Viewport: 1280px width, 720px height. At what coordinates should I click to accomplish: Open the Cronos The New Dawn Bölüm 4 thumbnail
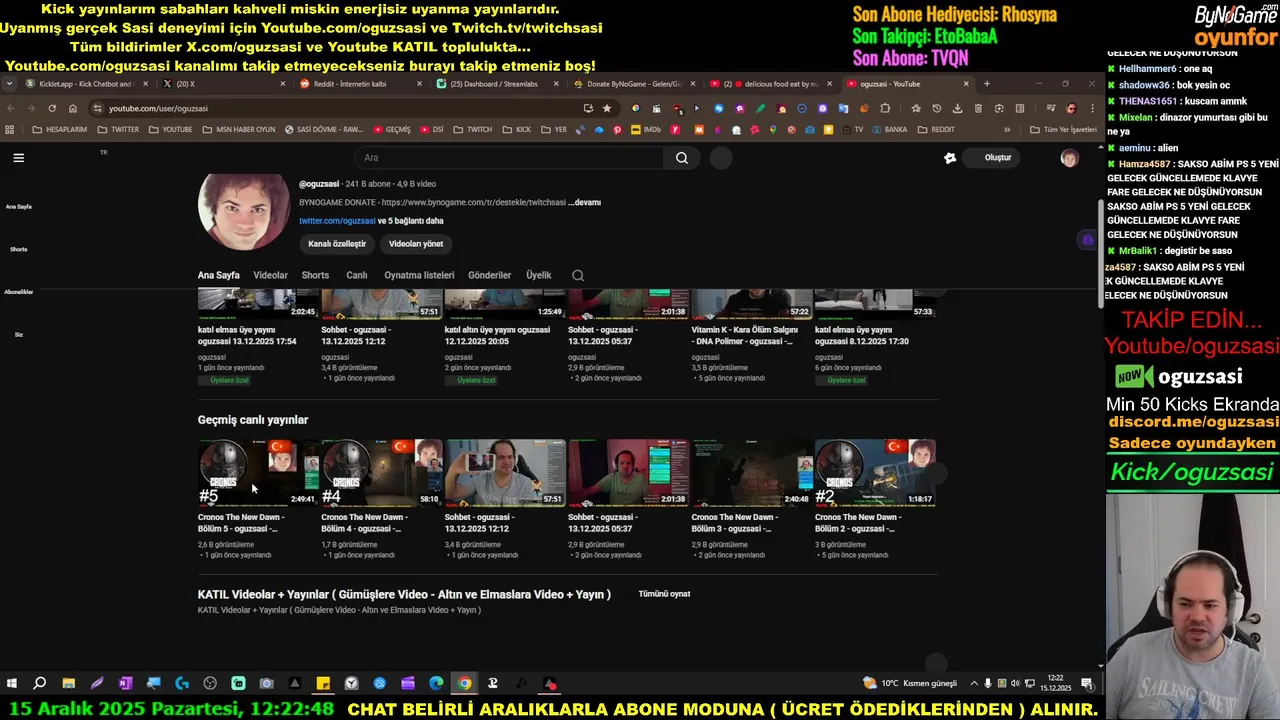pyautogui.click(x=381, y=472)
